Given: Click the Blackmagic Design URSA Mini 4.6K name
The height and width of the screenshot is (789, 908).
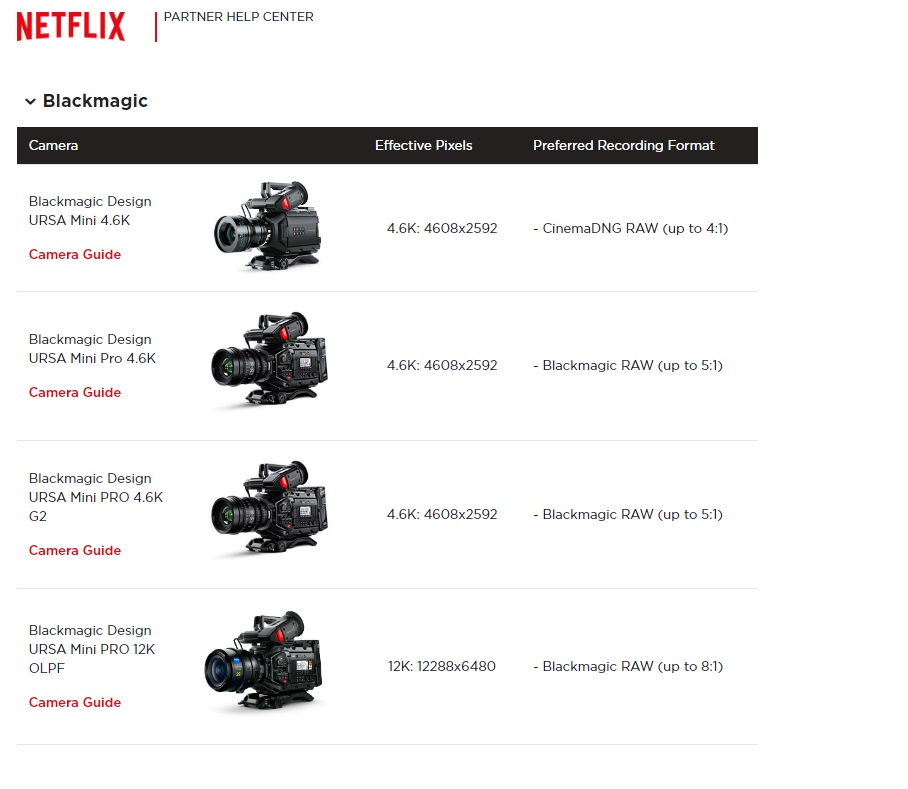Looking at the screenshot, I should 90,210.
